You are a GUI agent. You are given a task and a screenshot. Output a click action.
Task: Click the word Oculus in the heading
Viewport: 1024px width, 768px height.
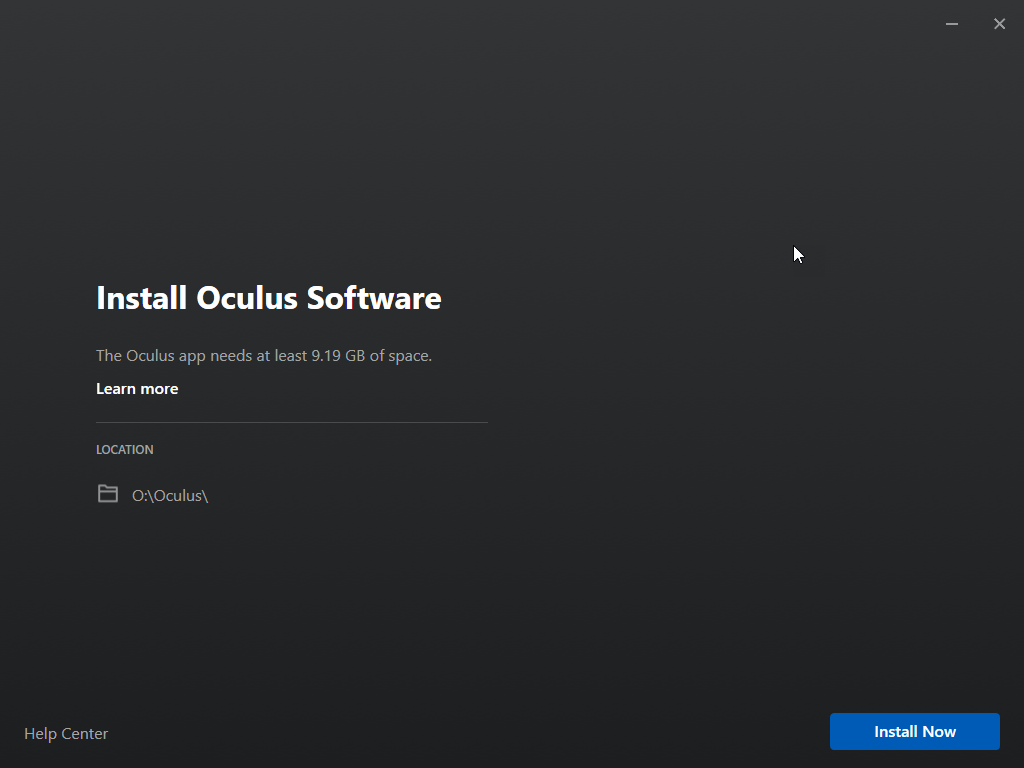coord(247,298)
